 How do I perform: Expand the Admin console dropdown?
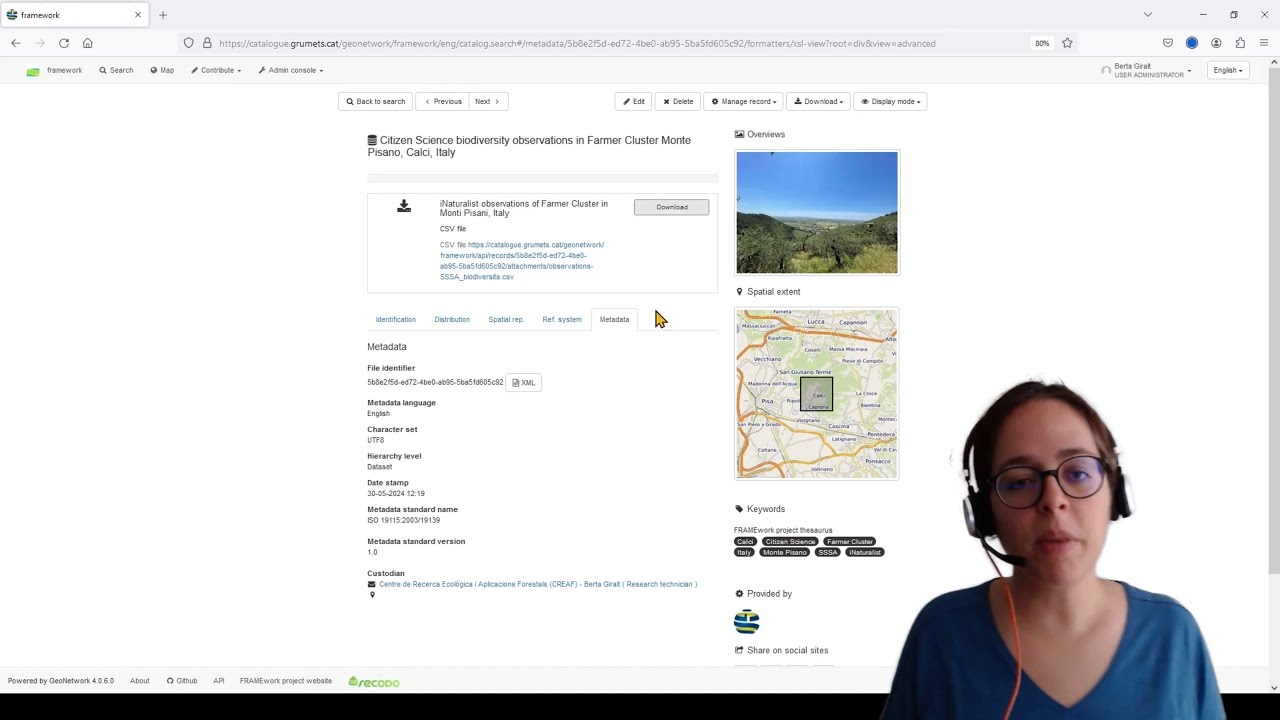291,70
